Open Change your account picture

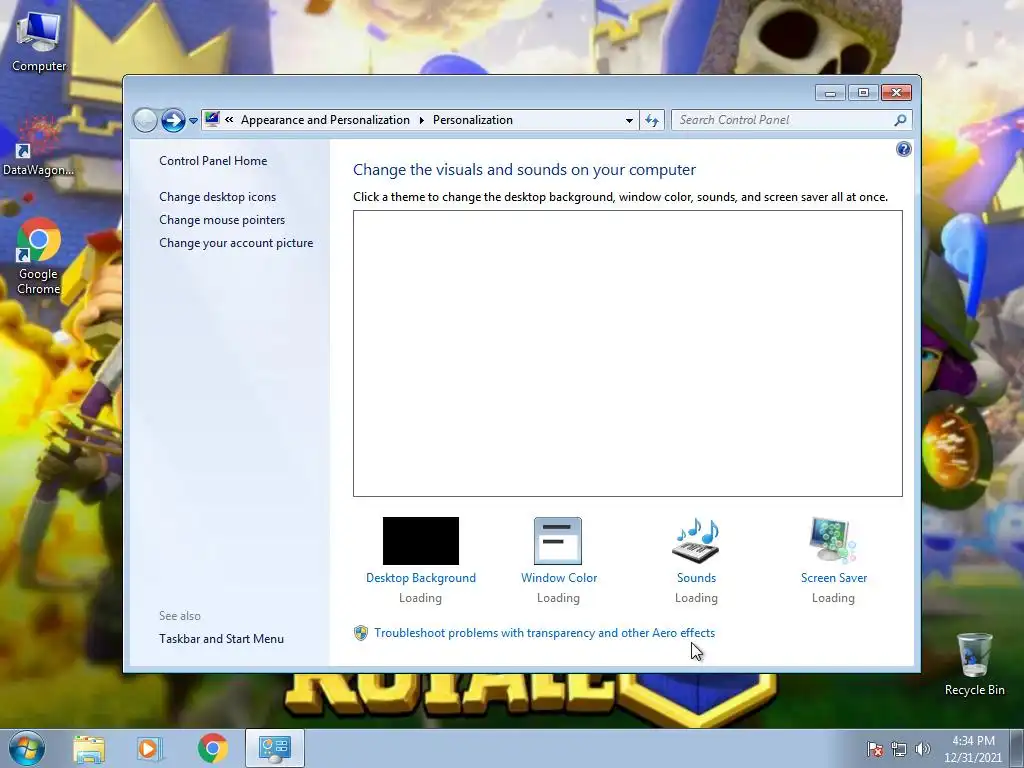click(236, 242)
